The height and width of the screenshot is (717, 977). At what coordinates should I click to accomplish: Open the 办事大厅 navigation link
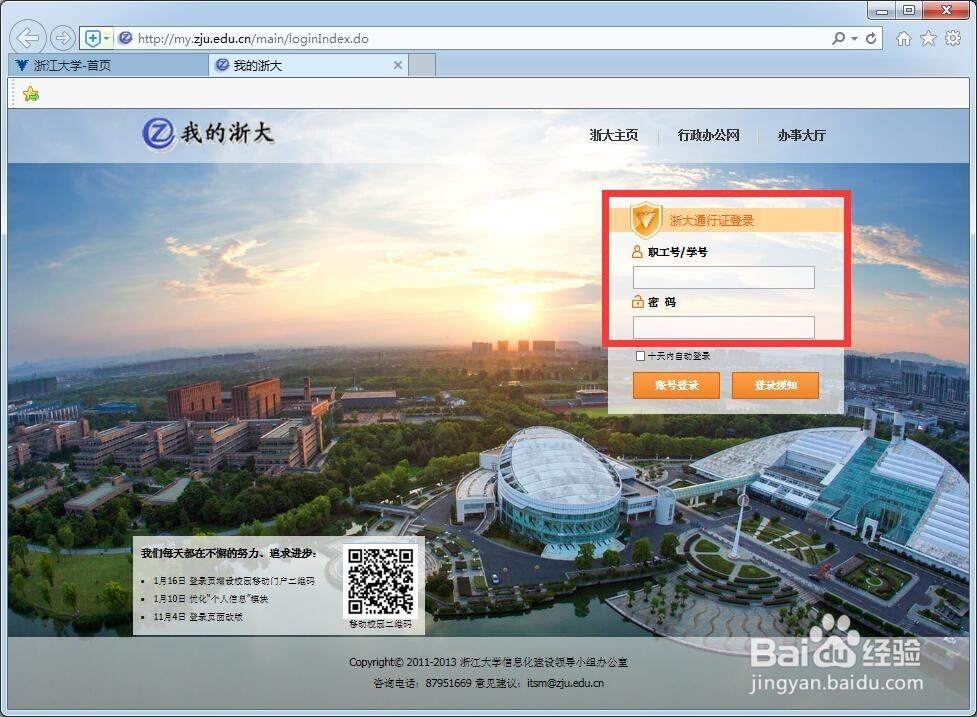coord(800,135)
